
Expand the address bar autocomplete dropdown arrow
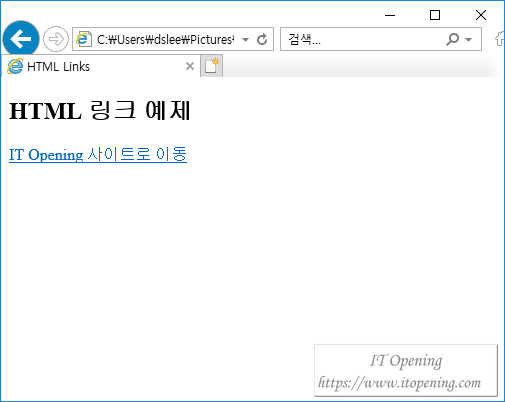pos(246,40)
